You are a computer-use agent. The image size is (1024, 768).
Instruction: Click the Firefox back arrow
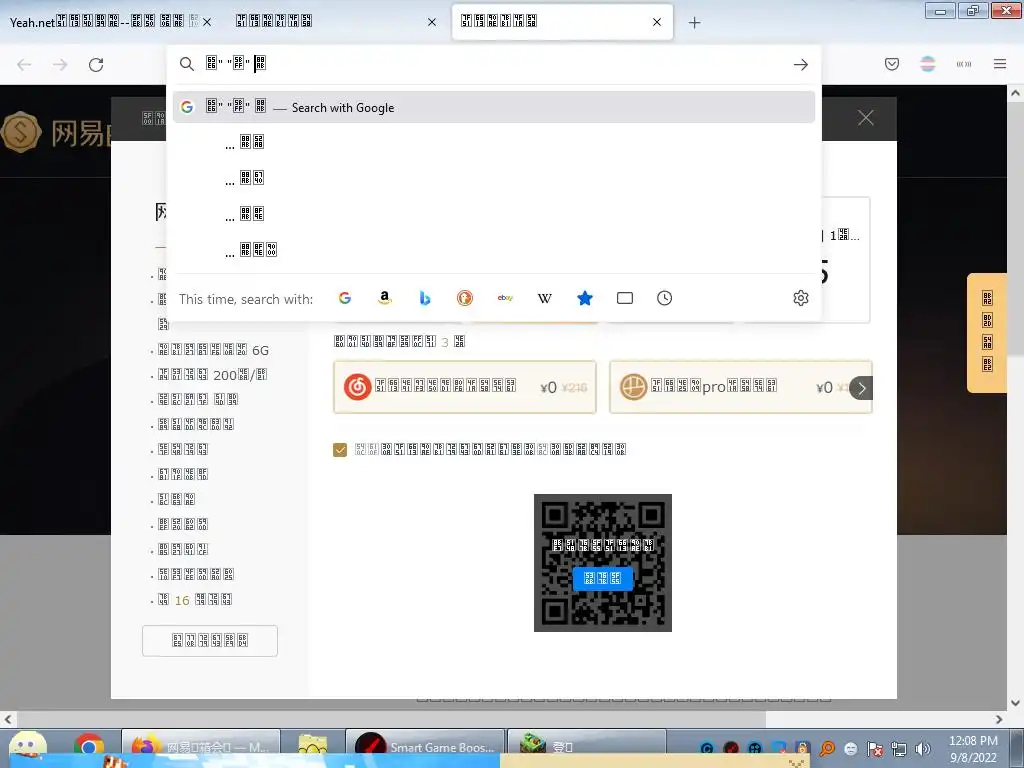24,65
